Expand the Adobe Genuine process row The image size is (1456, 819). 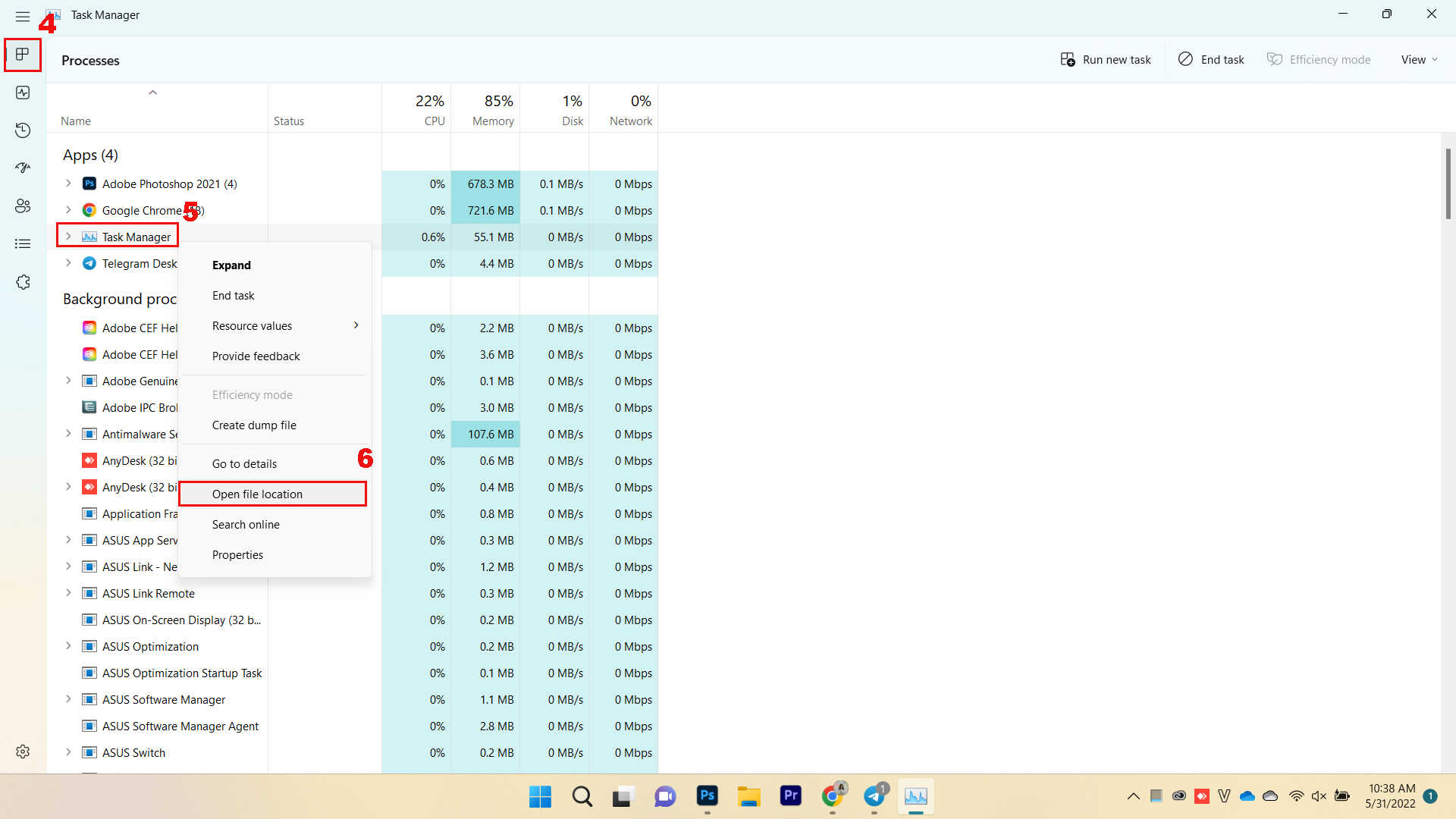pyautogui.click(x=68, y=381)
